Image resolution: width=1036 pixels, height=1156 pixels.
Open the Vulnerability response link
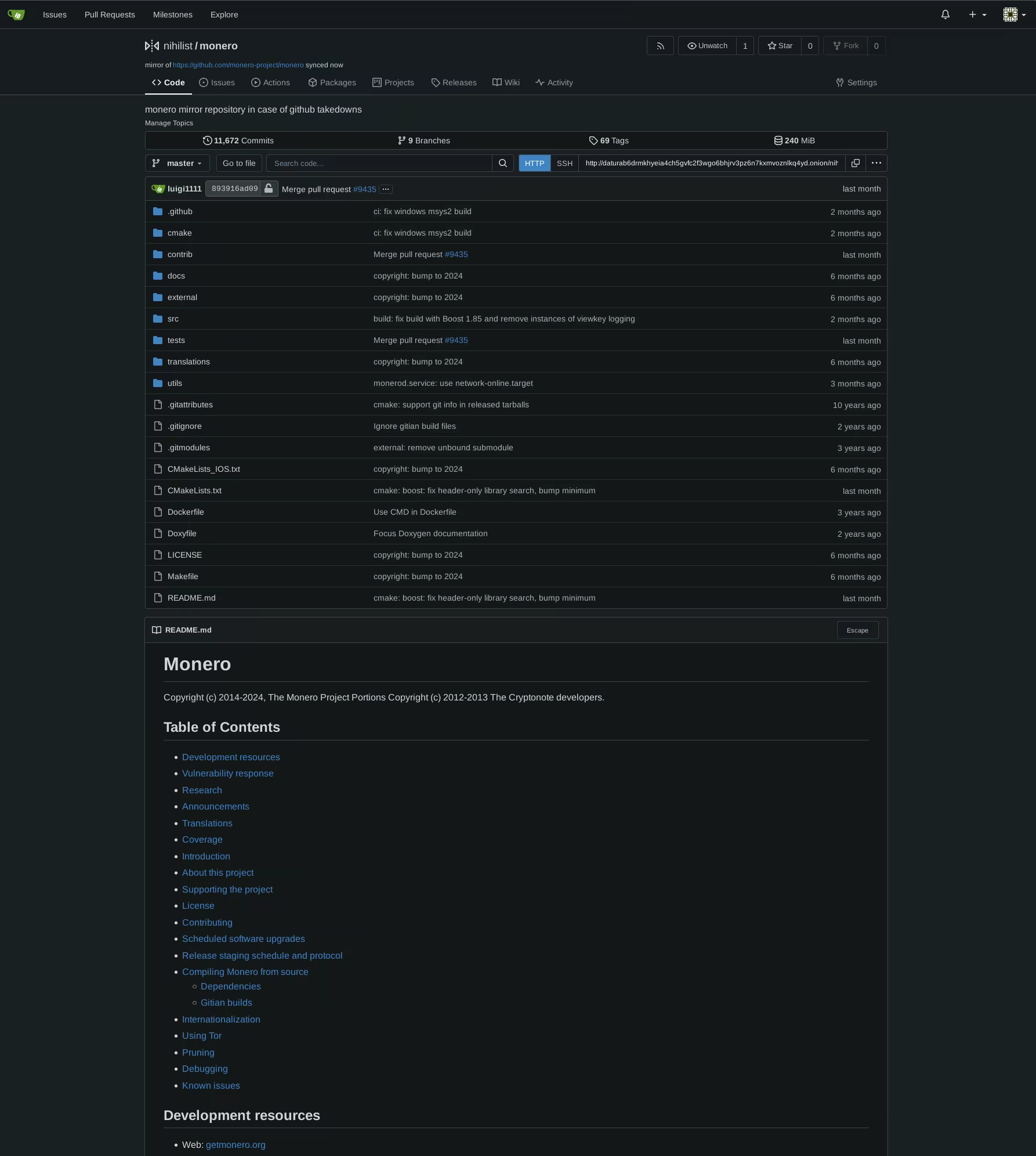(227, 774)
